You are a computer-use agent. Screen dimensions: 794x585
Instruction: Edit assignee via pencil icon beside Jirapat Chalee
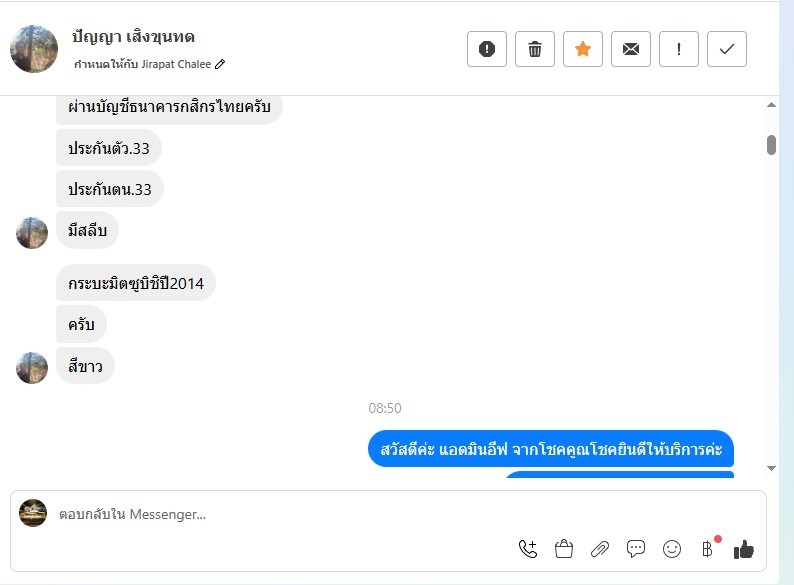coord(220,64)
